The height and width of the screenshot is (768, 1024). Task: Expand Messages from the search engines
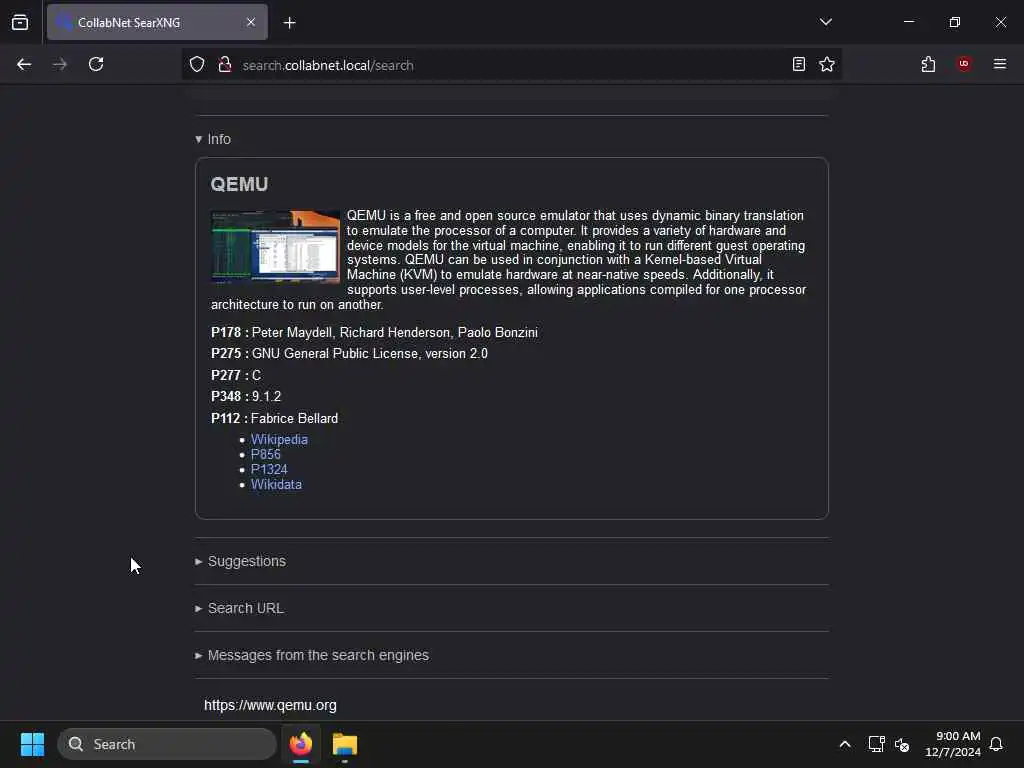click(312, 655)
